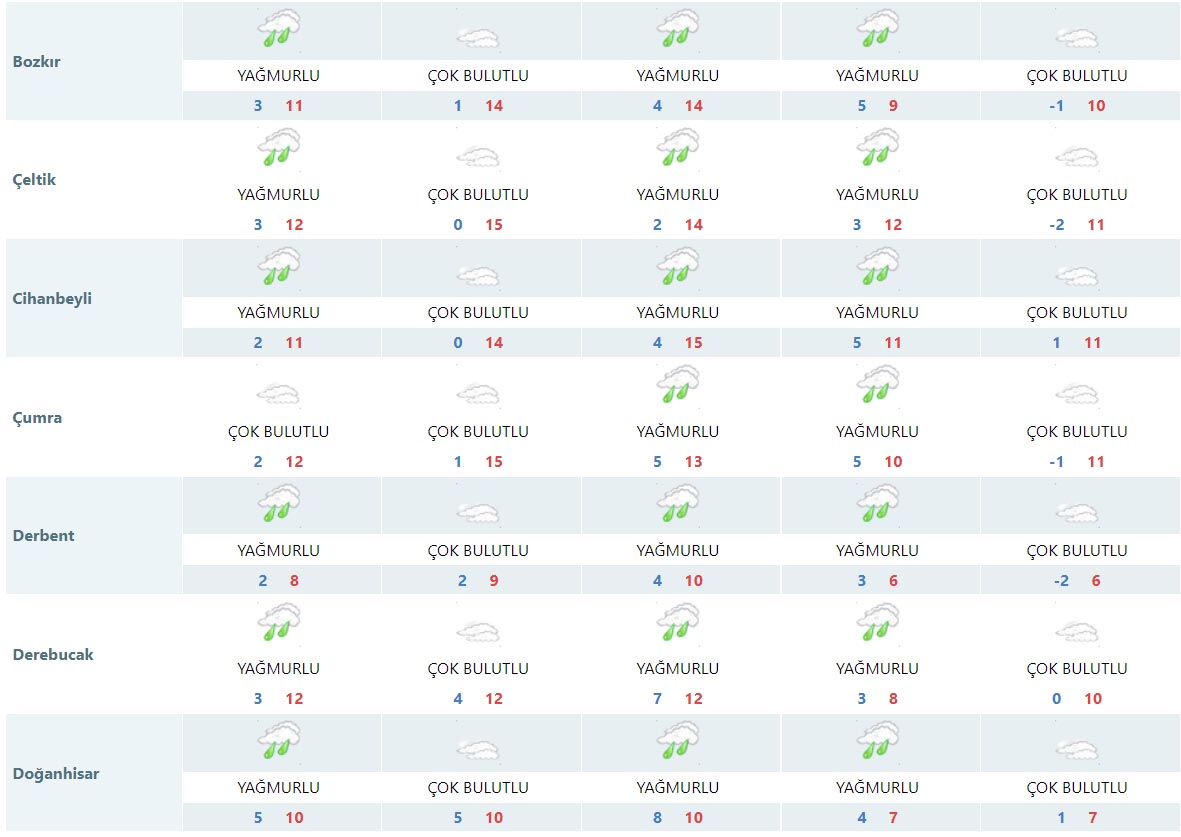Open Cihanbeyli's cloudy icon above 1 / 11
1181x837 pixels.
(1077, 275)
